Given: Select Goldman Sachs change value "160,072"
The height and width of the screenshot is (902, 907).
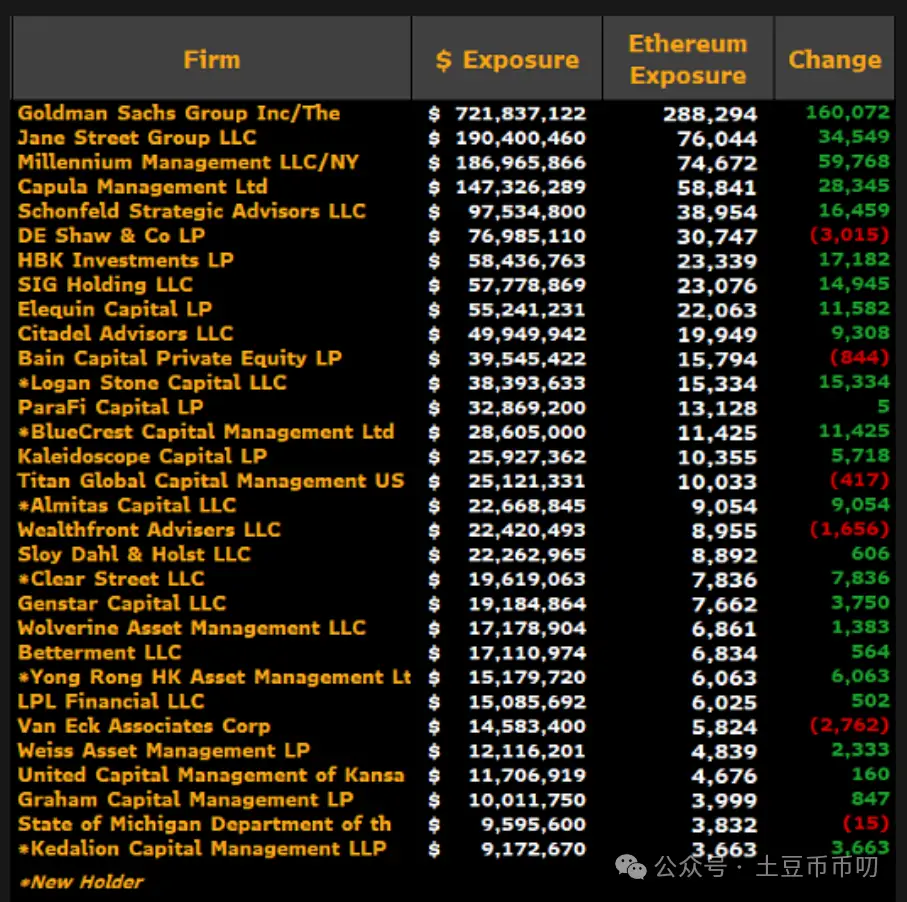Looking at the screenshot, I should coord(848,112).
